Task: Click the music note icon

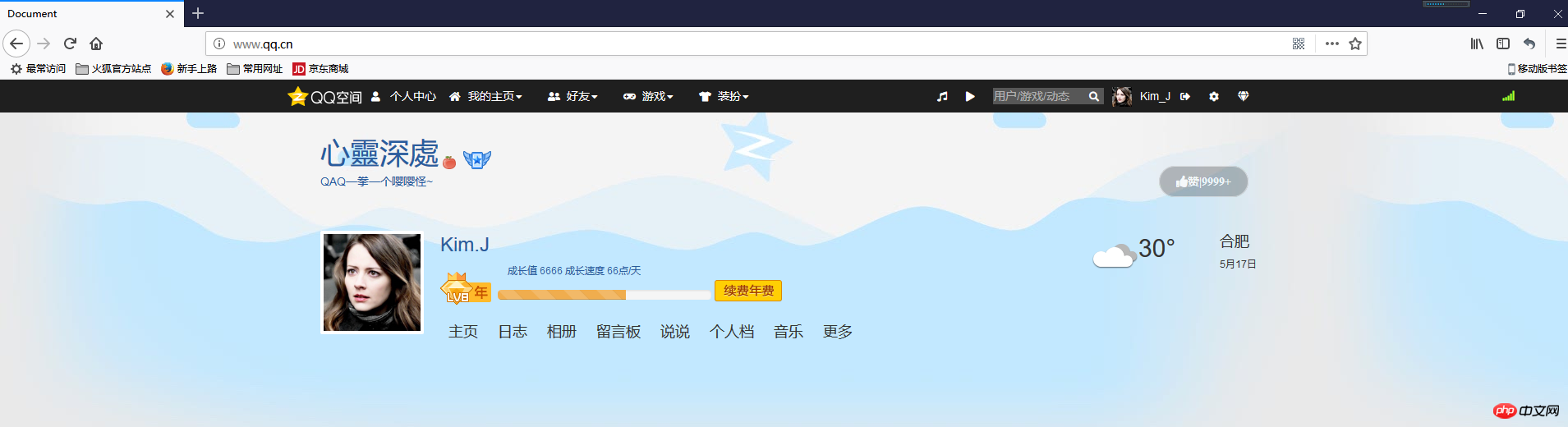Action: click(x=942, y=96)
